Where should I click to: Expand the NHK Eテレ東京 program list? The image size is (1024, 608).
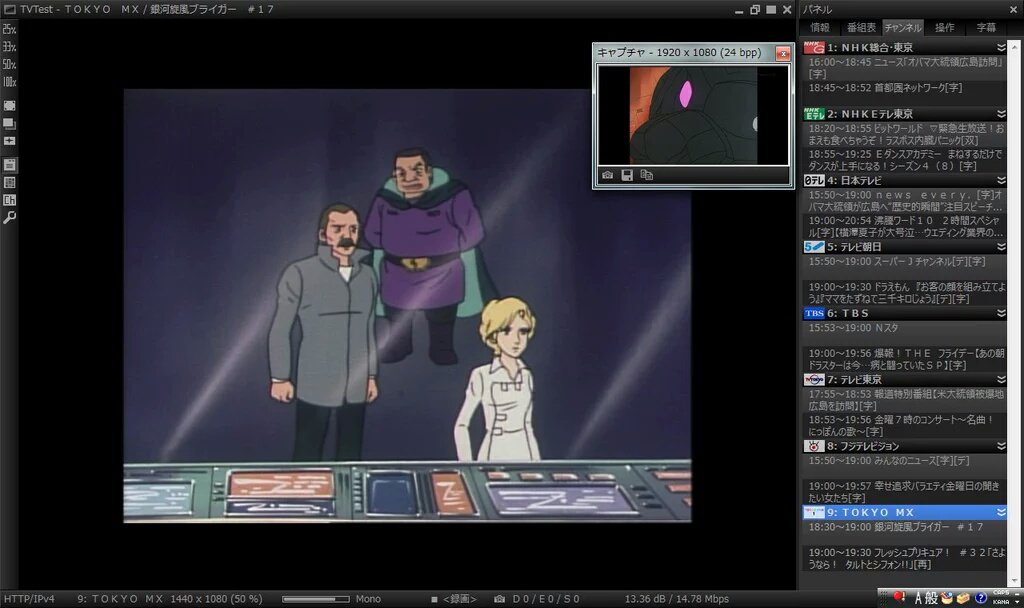coord(1000,114)
